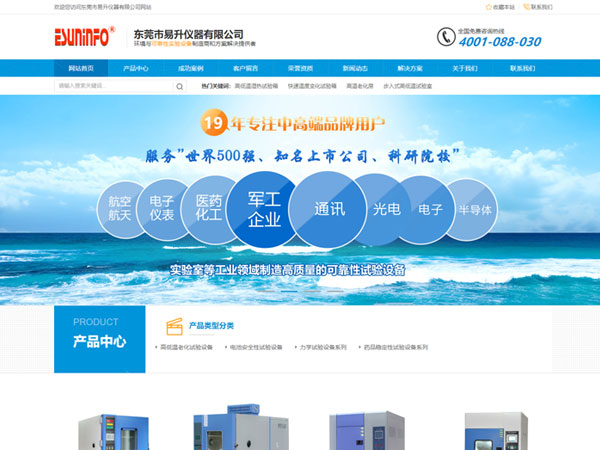Screen dimensions: 600x450
Task: Go to 关于我们 in the nav bar
Action: pyautogui.click(x=465, y=68)
